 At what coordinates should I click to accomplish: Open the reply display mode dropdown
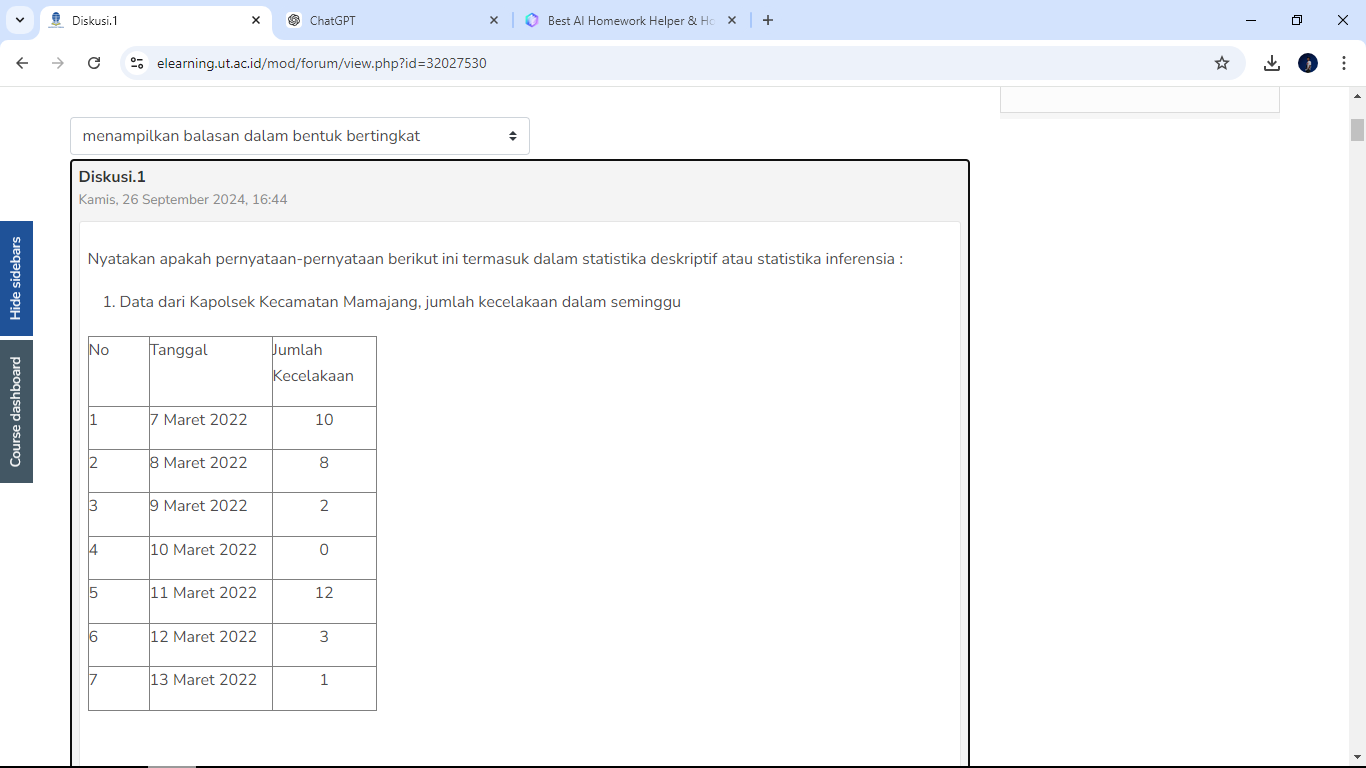[x=300, y=136]
